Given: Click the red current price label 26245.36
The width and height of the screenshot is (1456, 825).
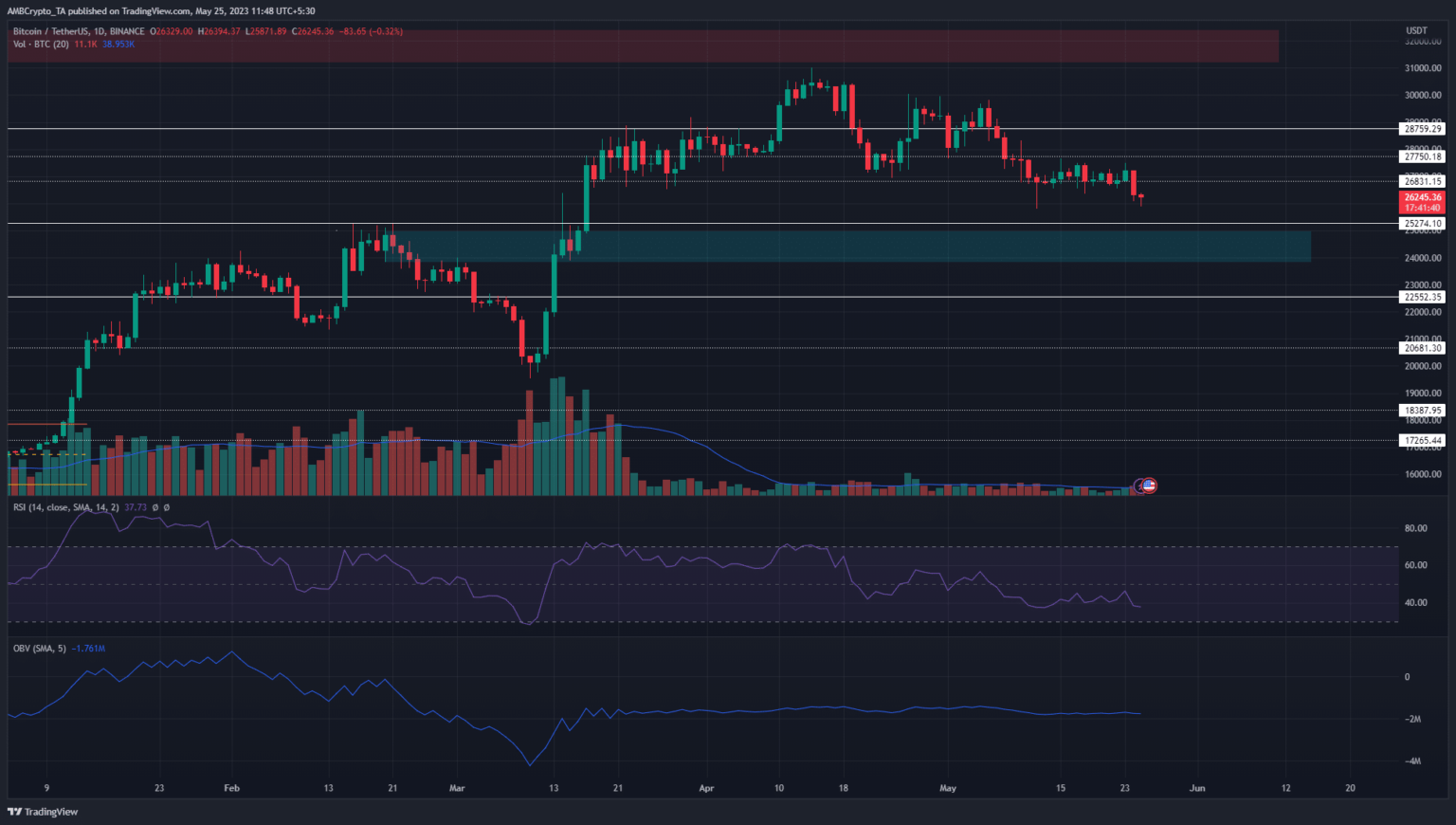Looking at the screenshot, I should pyautogui.click(x=1422, y=197).
